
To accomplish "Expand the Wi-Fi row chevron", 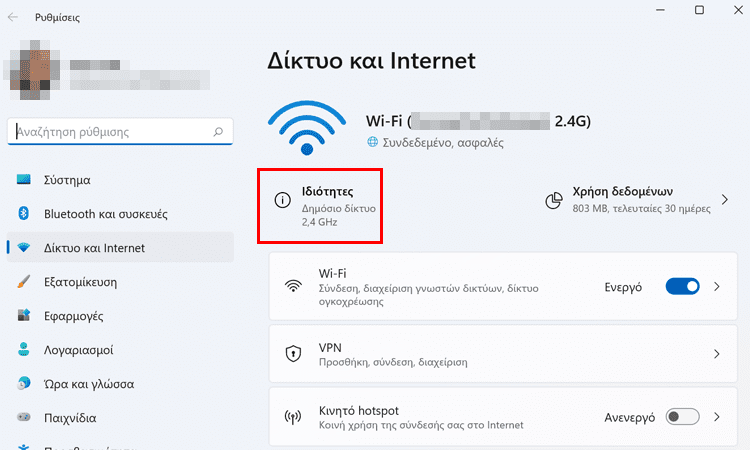I will pyautogui.click(x=717, y=286).
